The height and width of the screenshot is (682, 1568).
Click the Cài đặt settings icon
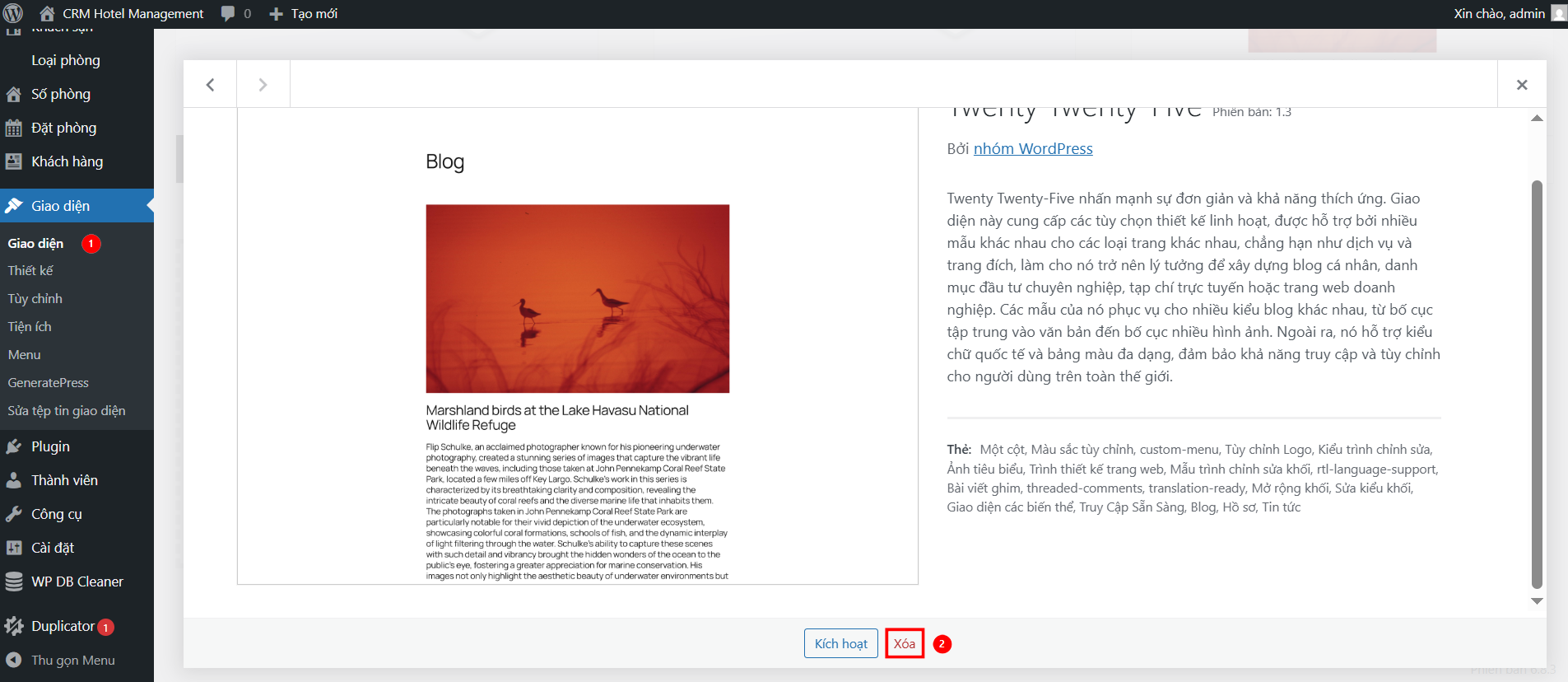point(14,548)
